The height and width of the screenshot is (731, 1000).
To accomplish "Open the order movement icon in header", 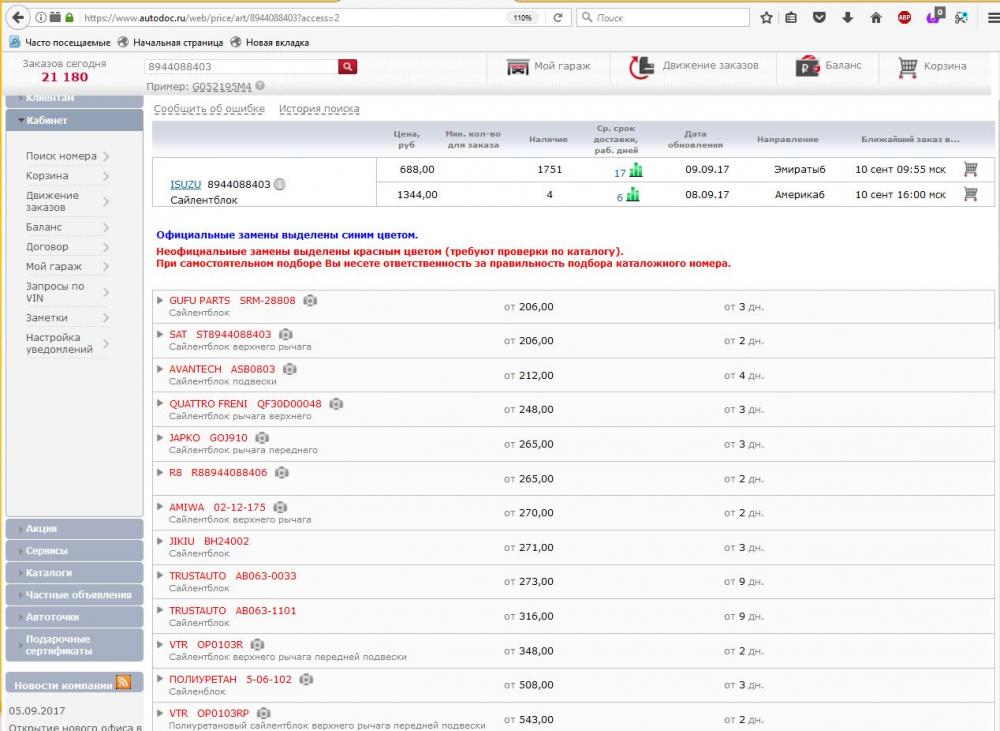I will tap(642, 66).
